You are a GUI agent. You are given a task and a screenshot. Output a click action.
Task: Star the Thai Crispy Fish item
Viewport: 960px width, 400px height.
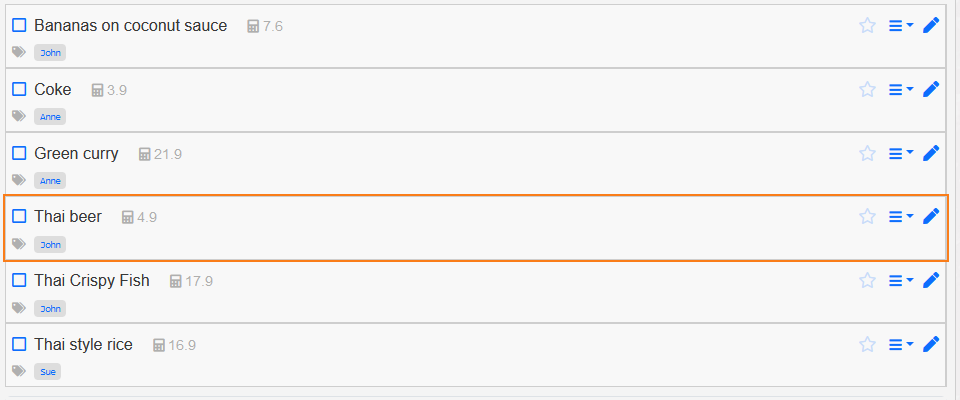click(x=867, y=280)
